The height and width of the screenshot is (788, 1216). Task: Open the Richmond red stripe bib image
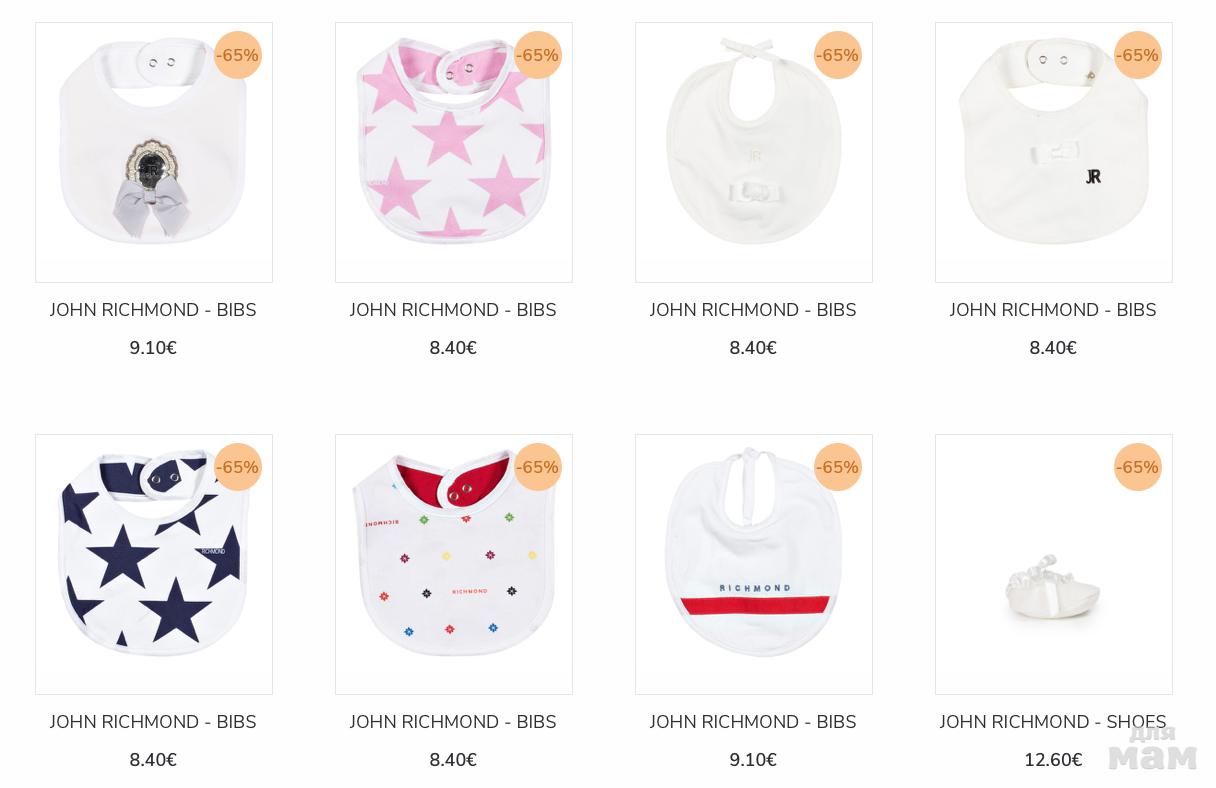click(754, 564)
